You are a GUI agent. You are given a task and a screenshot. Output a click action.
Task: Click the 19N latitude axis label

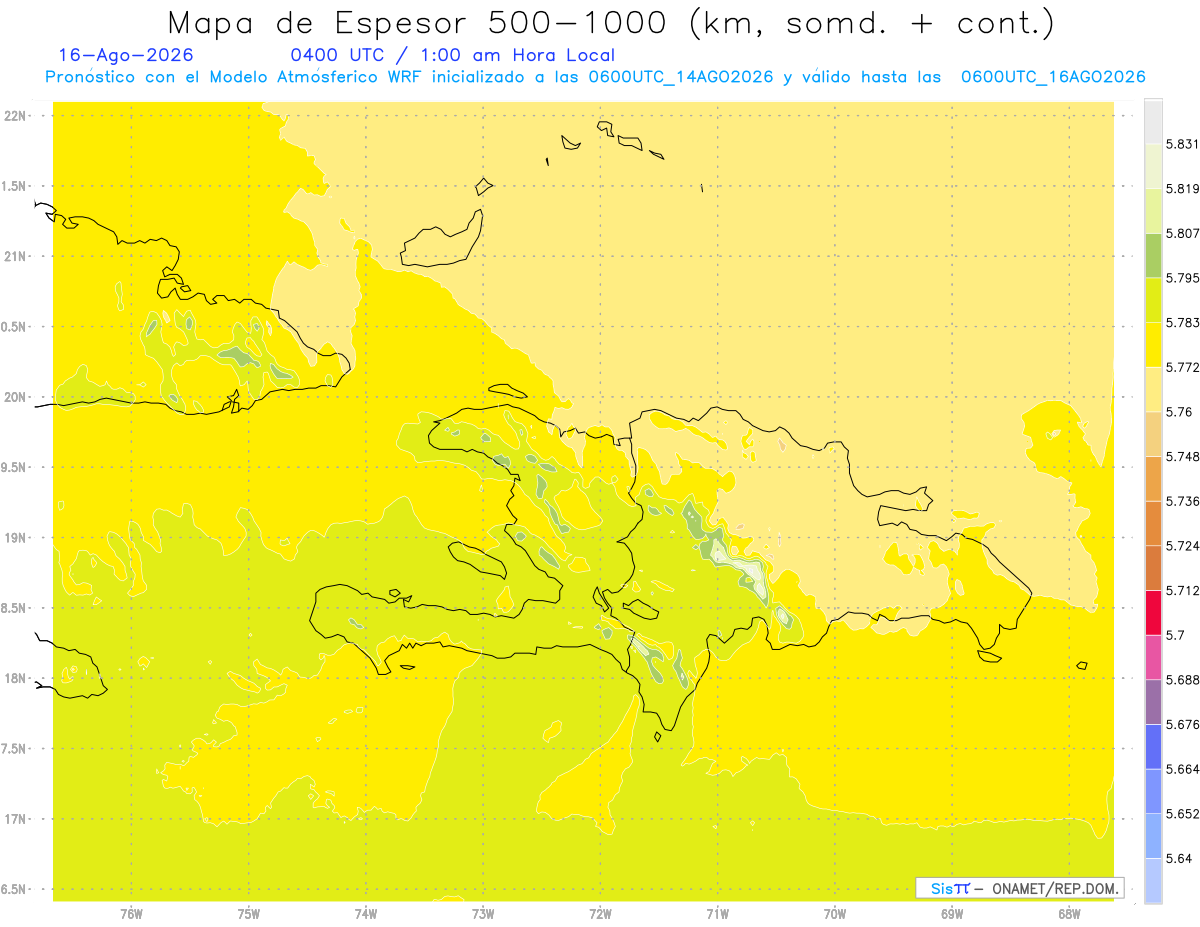[17, 538]
